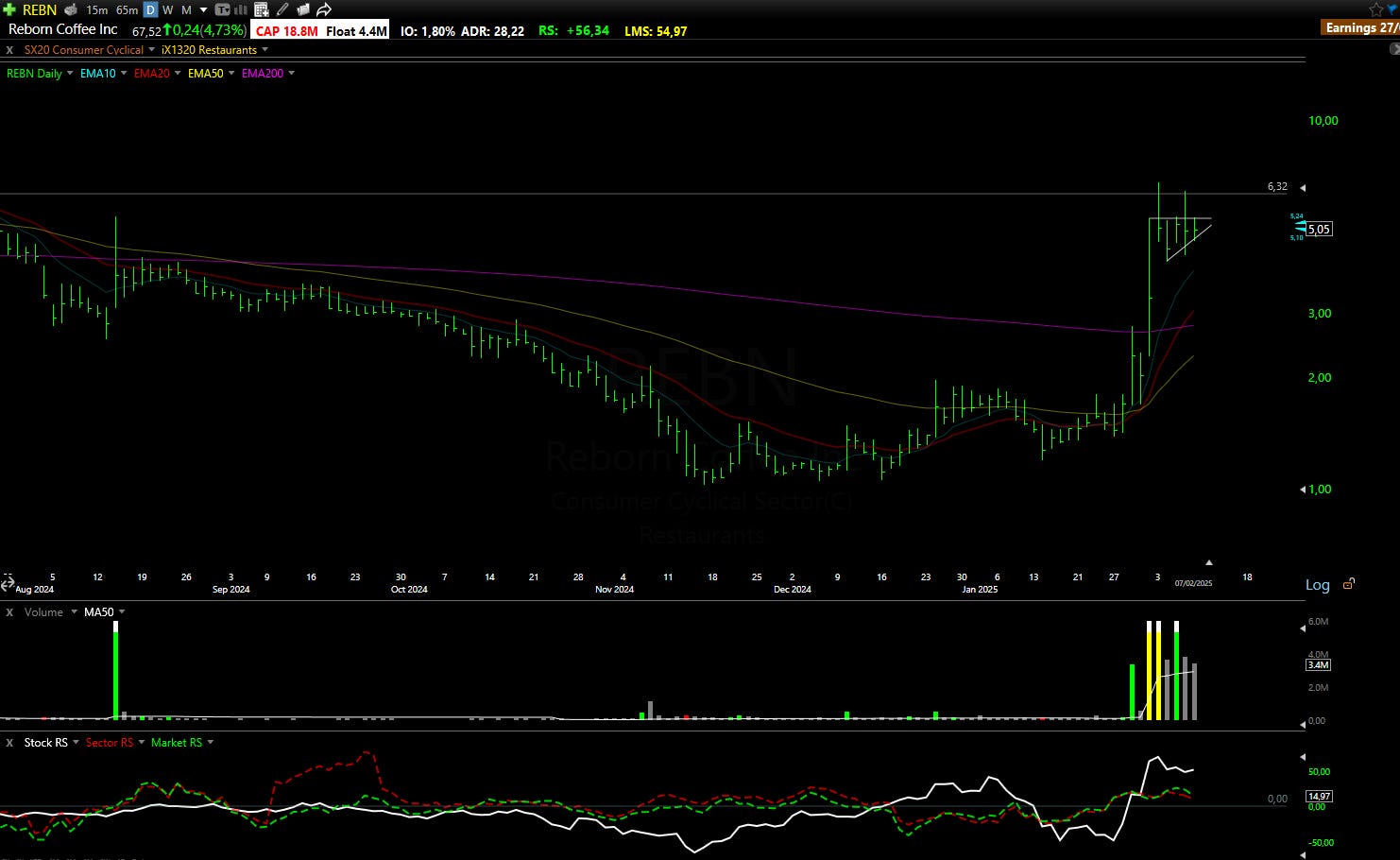Close the sector row with its X

tap(9, 50)
